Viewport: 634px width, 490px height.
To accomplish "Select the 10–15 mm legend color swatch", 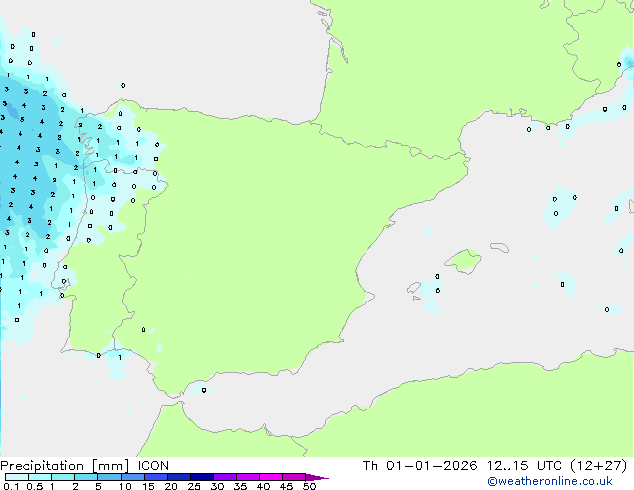I will click(132, 477).
